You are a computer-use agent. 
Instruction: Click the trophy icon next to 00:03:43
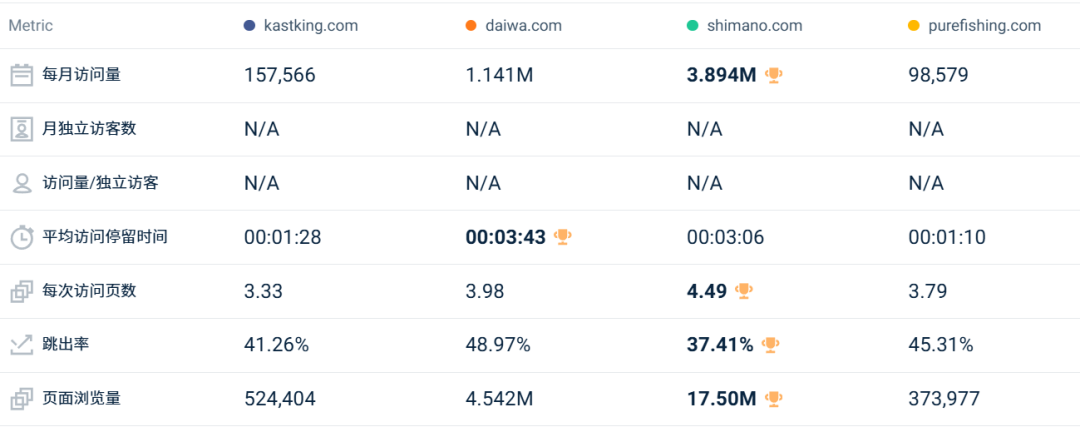coord(563,237)
